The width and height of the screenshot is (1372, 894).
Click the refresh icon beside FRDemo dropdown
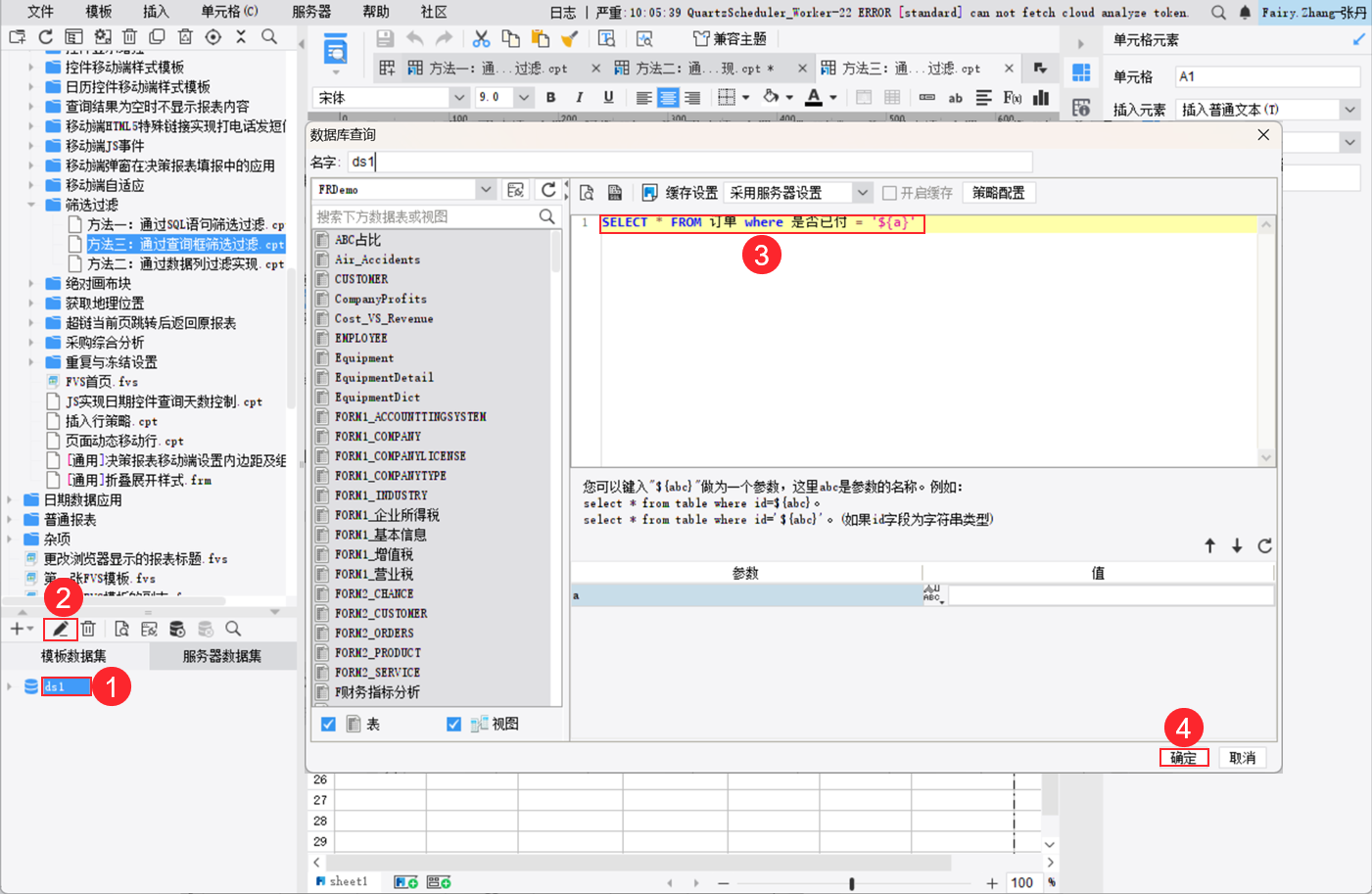pyautogui.click(x=548, y=189)
